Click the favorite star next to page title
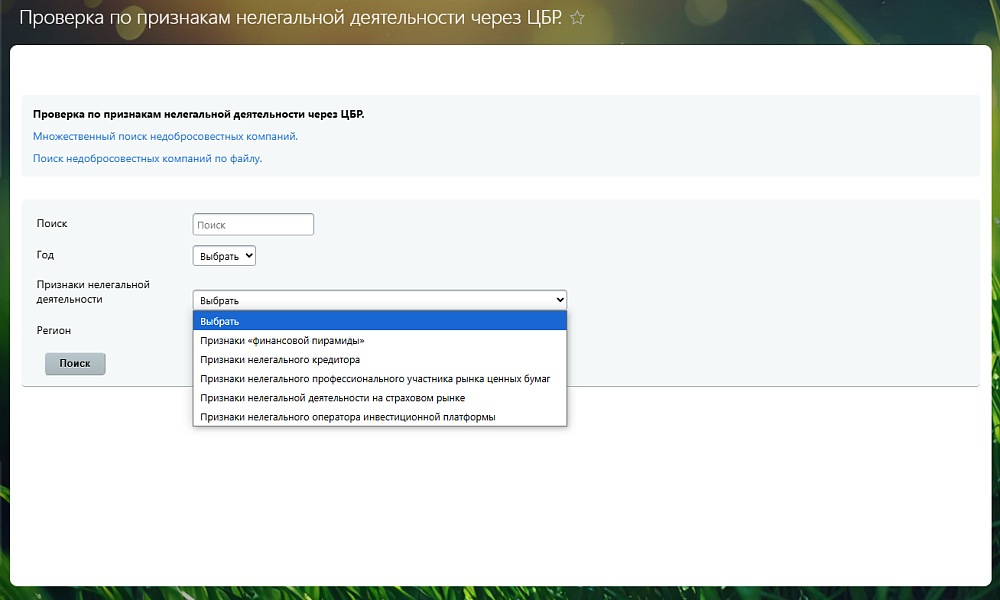 point(577,18)
